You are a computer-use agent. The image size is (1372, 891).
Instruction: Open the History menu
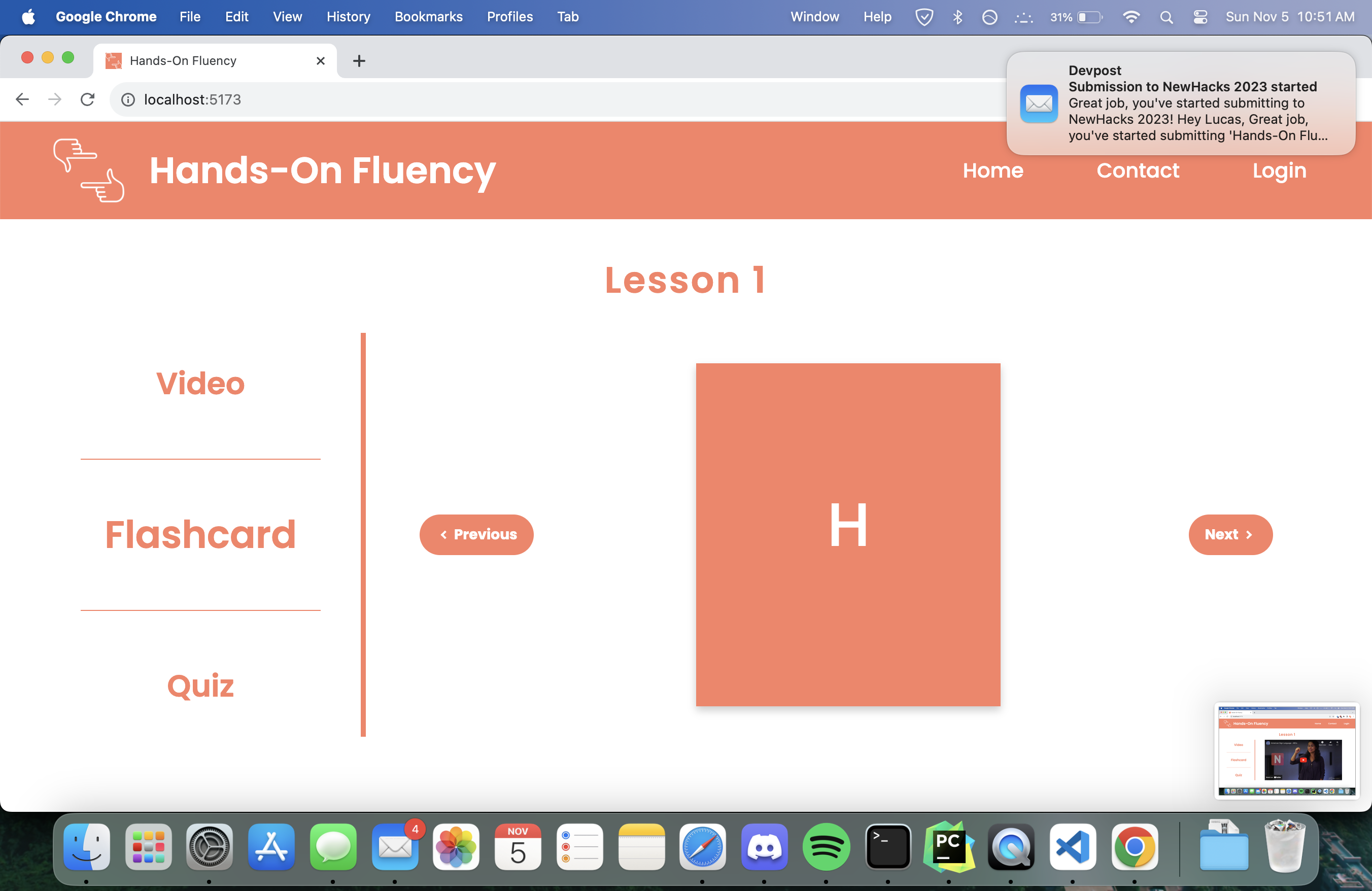(x=348, y=17)
